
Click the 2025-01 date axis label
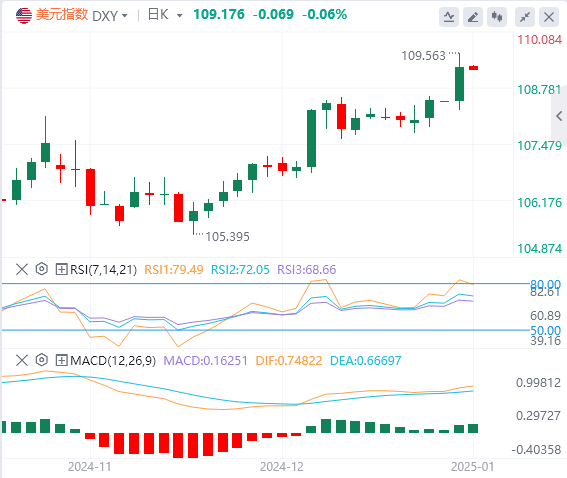click(x=472, y=467)
